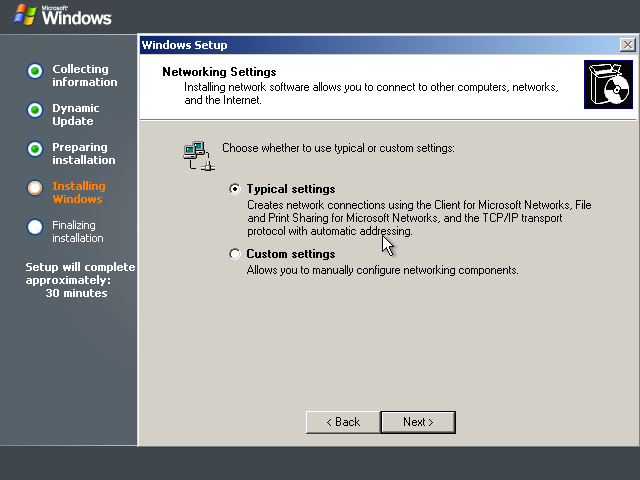Click the Preparing installation step indicator
The width and height of the screenshot is (640, 480).
35,149
